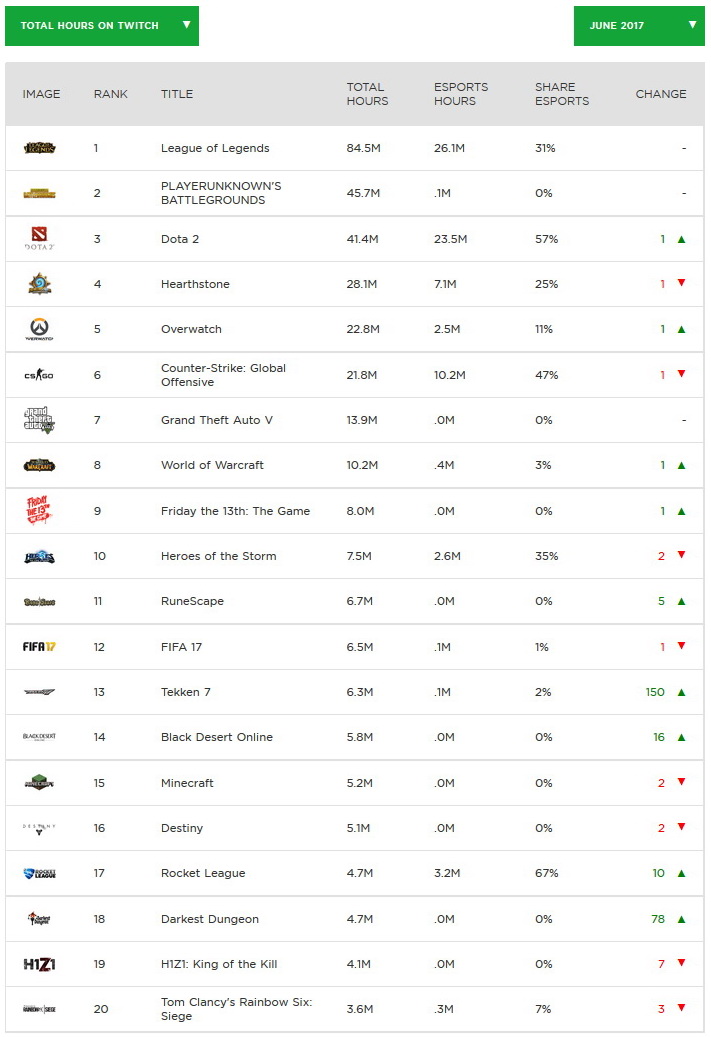Open the PLAYERUNKNOWN'S BATTLEGROUNDS title link
This screenshot has height=1037, width=711.
tap(221, 193)
